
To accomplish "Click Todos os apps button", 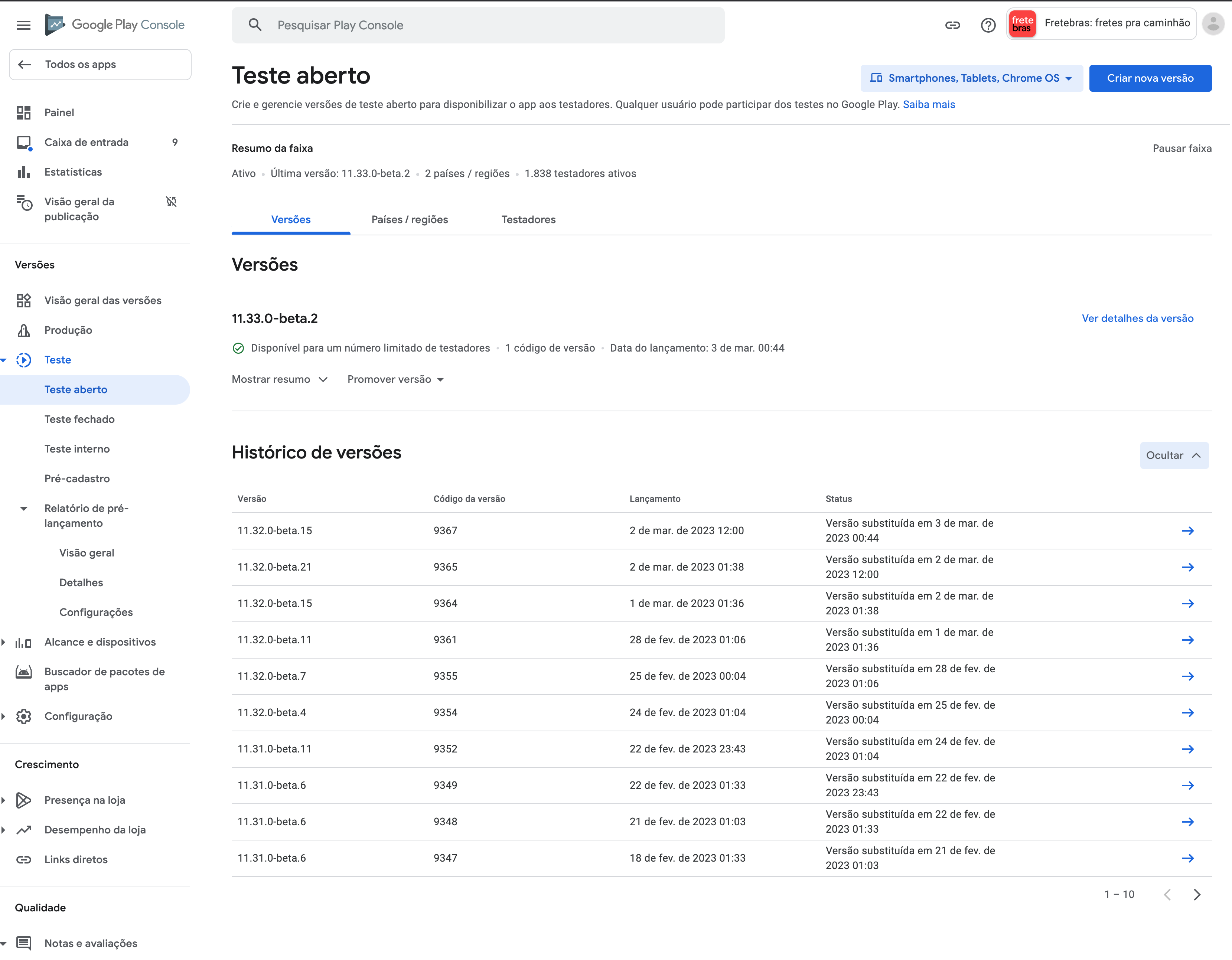I will click(x=100, y=64).
